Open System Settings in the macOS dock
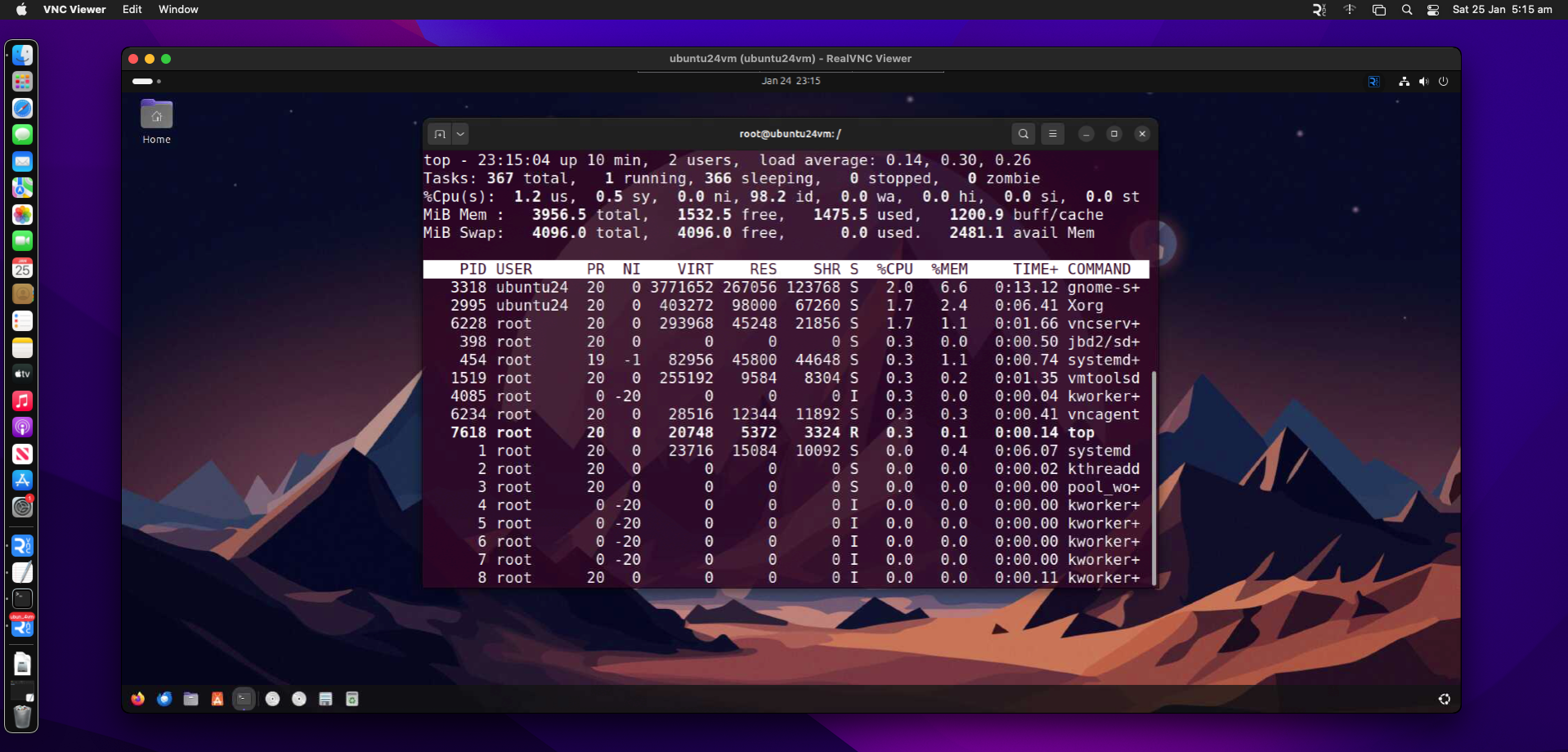This screenshot has width=1568, height=752. coord(22,507)
